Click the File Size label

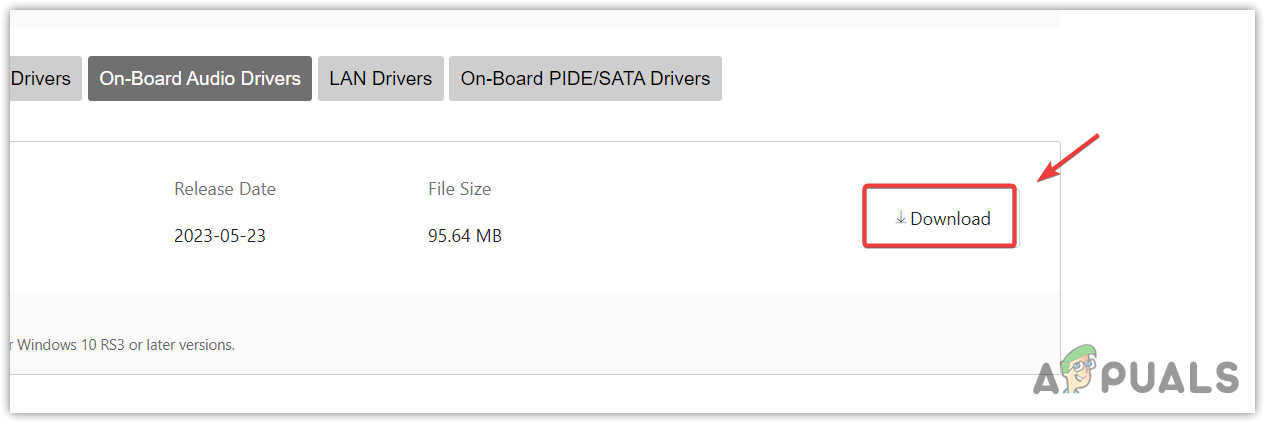459,189
